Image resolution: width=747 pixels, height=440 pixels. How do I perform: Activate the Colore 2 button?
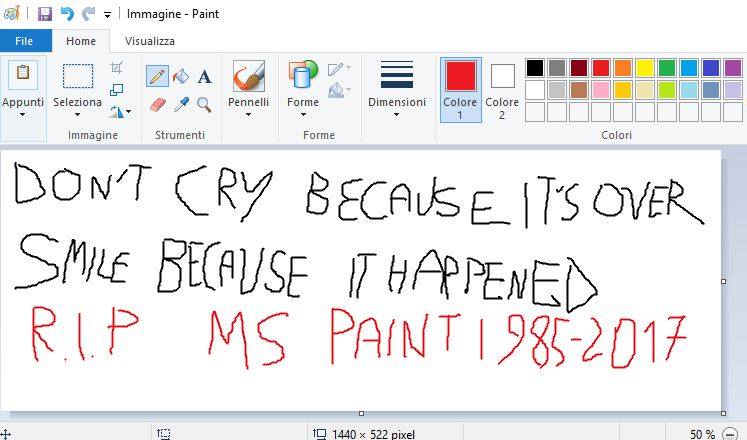pos(502,90)
